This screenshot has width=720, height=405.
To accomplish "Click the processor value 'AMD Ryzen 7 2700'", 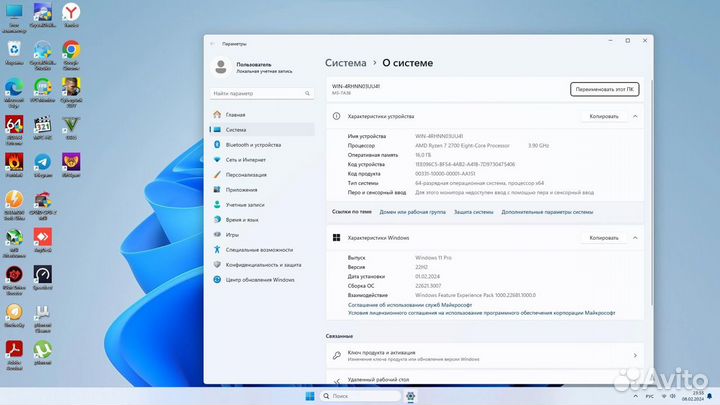I will click(462, 146).
